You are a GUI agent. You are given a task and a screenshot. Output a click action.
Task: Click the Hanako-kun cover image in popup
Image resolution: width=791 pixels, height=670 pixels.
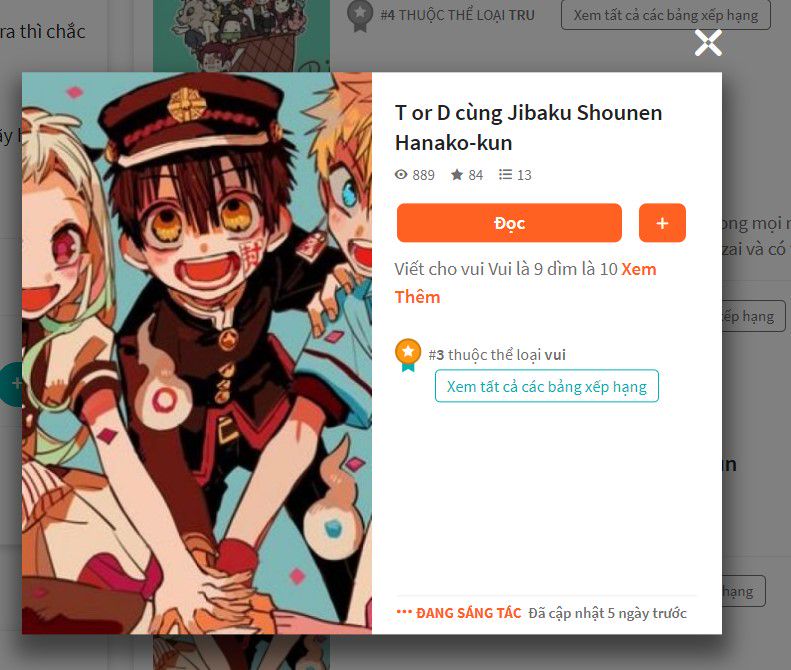point(197,353)
